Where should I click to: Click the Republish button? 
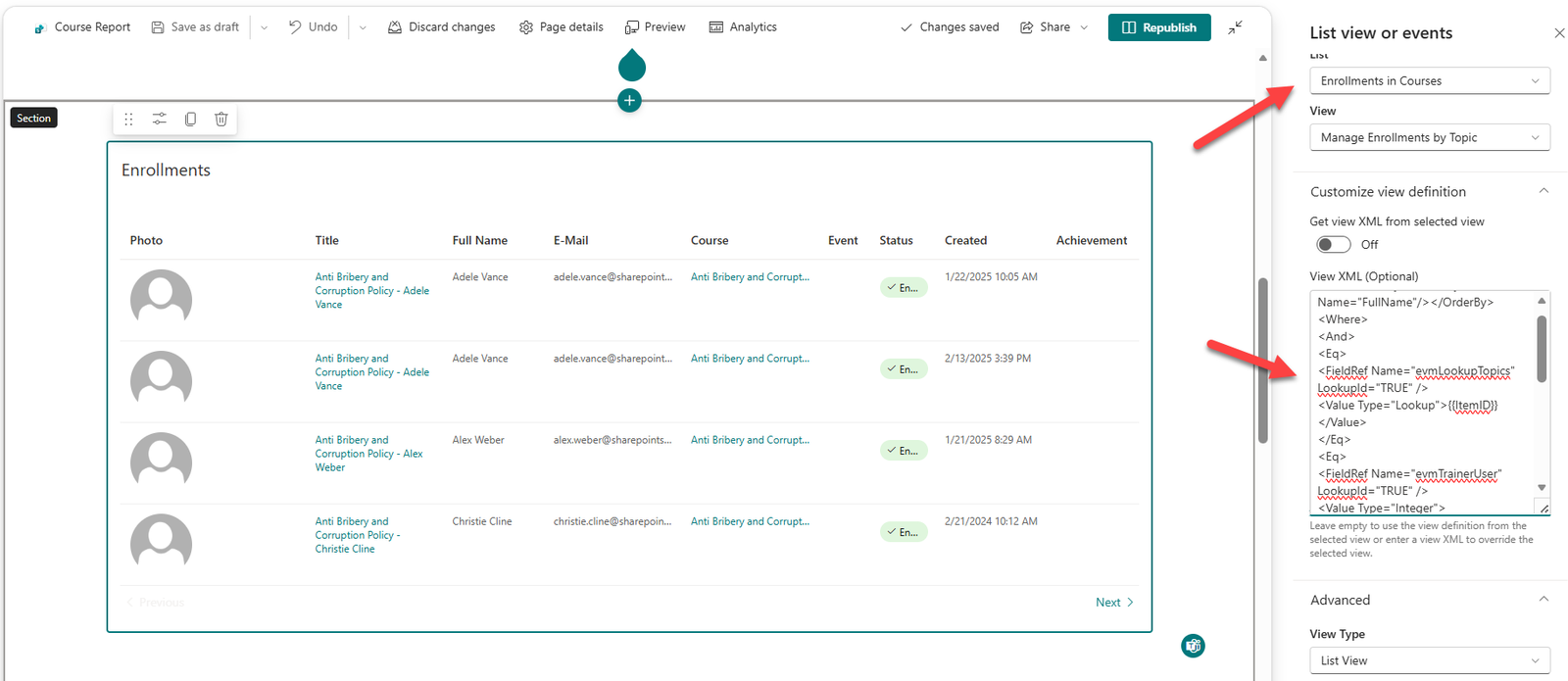[x=1159, y=27]
